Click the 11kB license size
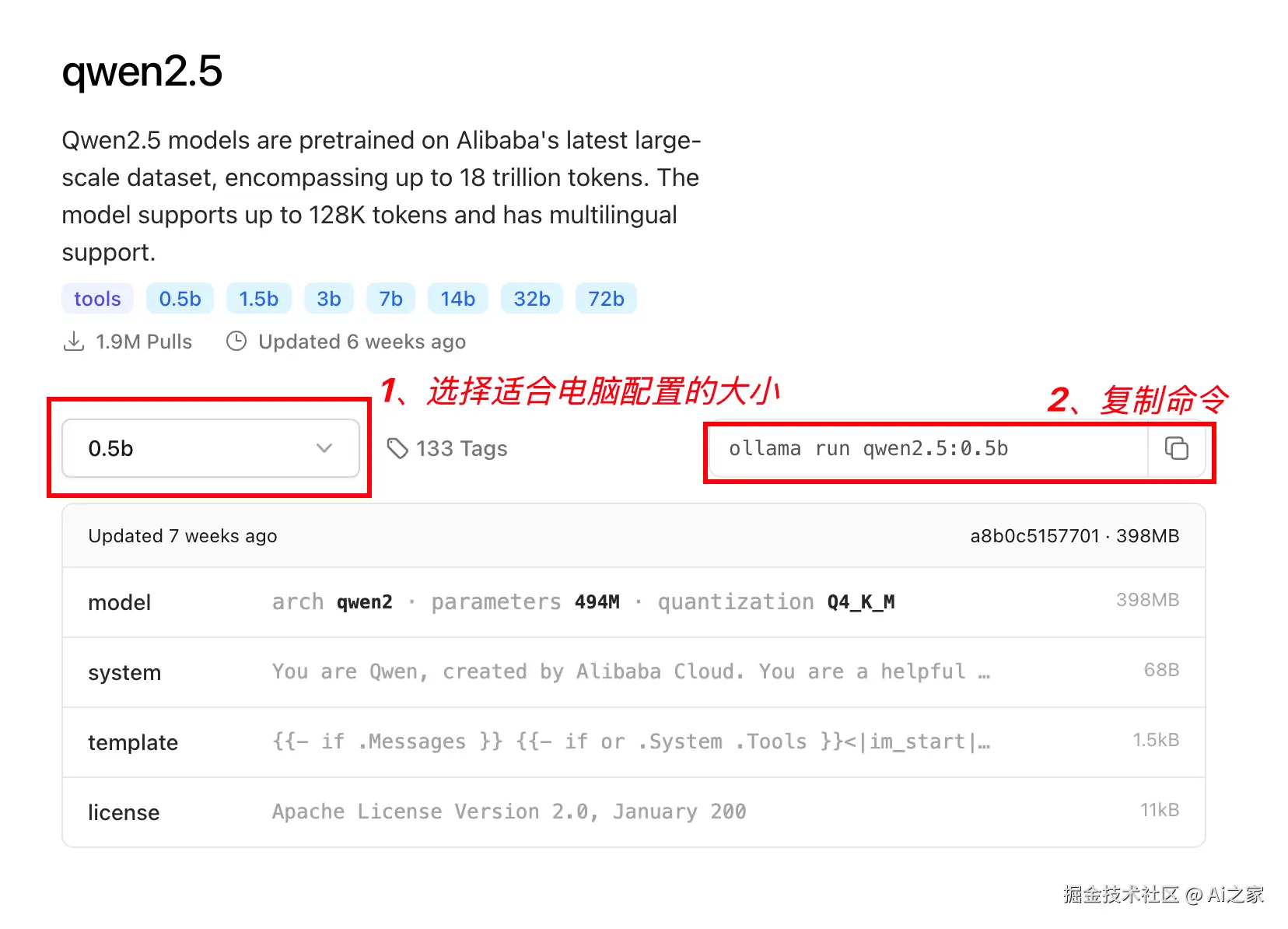This screenshot has width=1288, height=929. click(1160, 810)
